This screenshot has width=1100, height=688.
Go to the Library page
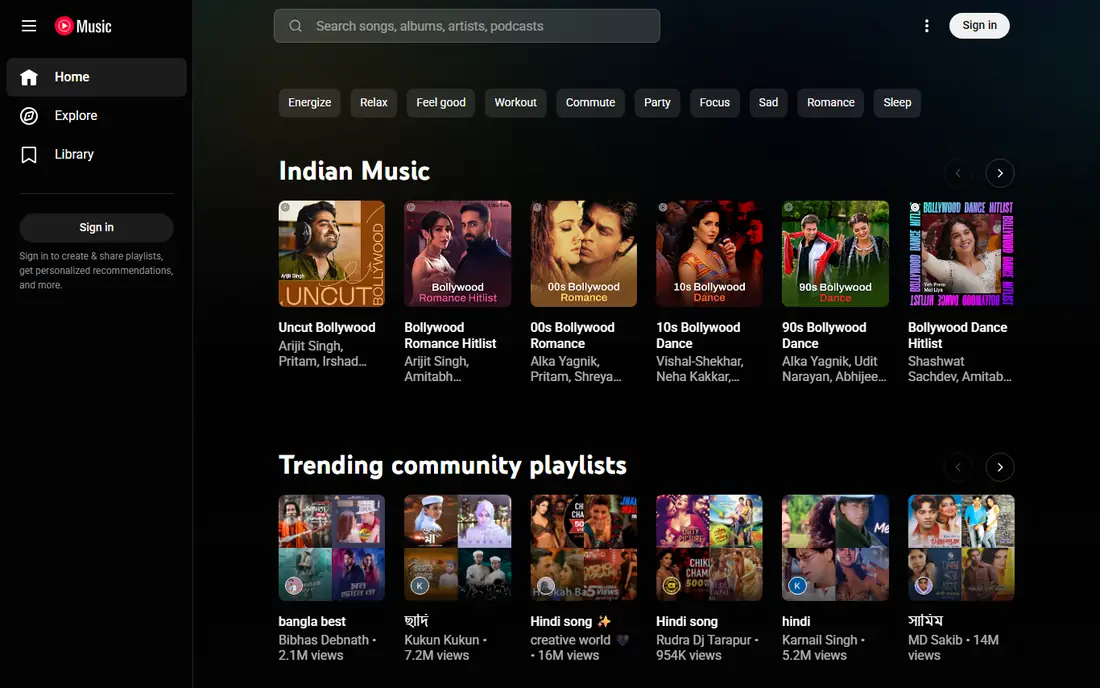click(x=96, y=154)
